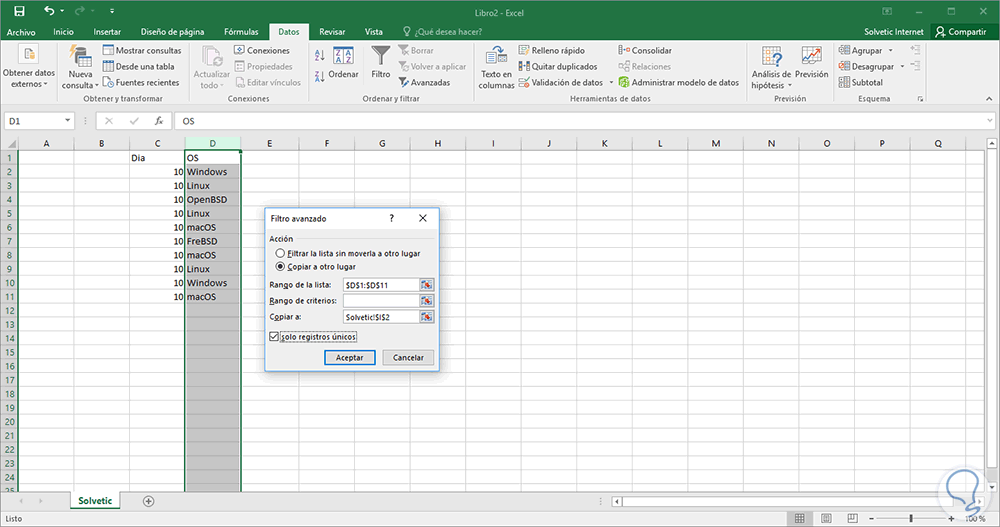Open the Fórmulas ribbon tab

(x=240, y=32)
